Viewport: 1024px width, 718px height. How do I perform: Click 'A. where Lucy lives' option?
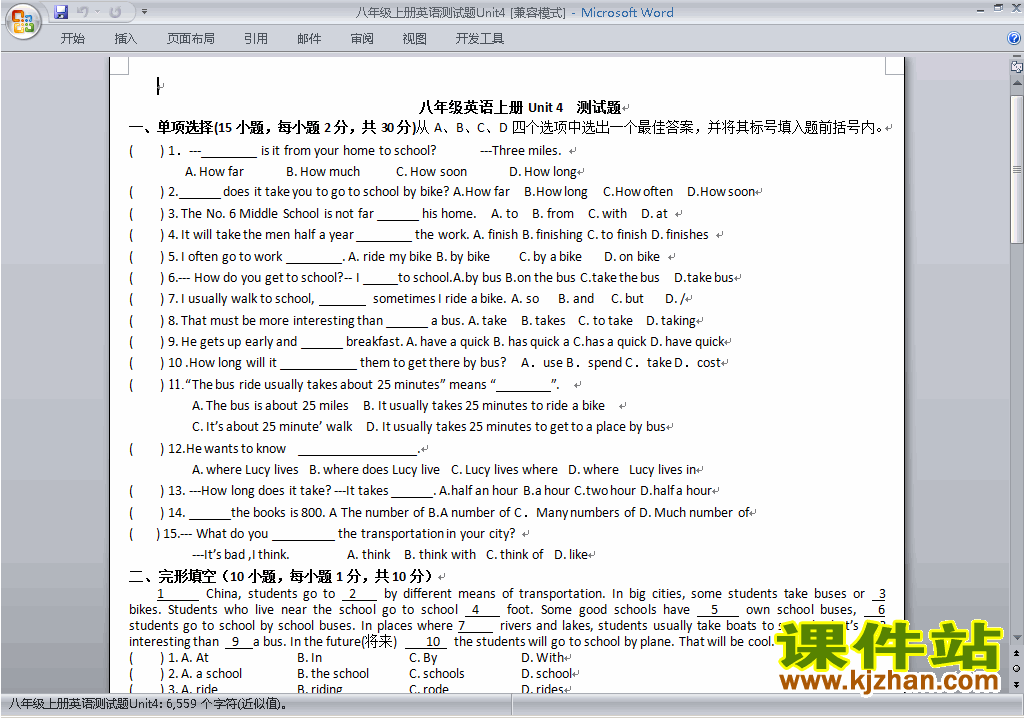245,469
